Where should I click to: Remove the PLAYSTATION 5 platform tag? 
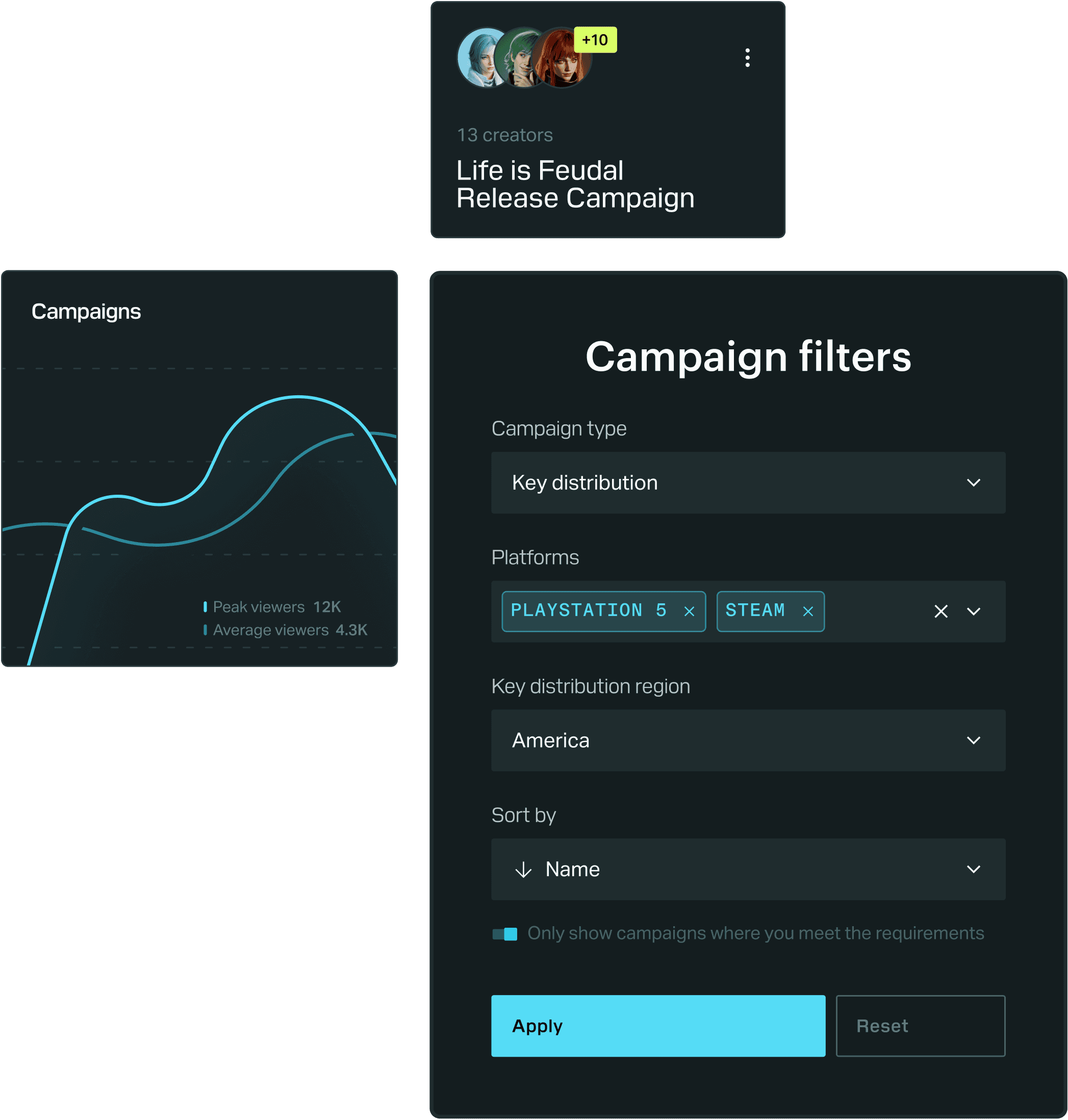(x=689, y=612)
